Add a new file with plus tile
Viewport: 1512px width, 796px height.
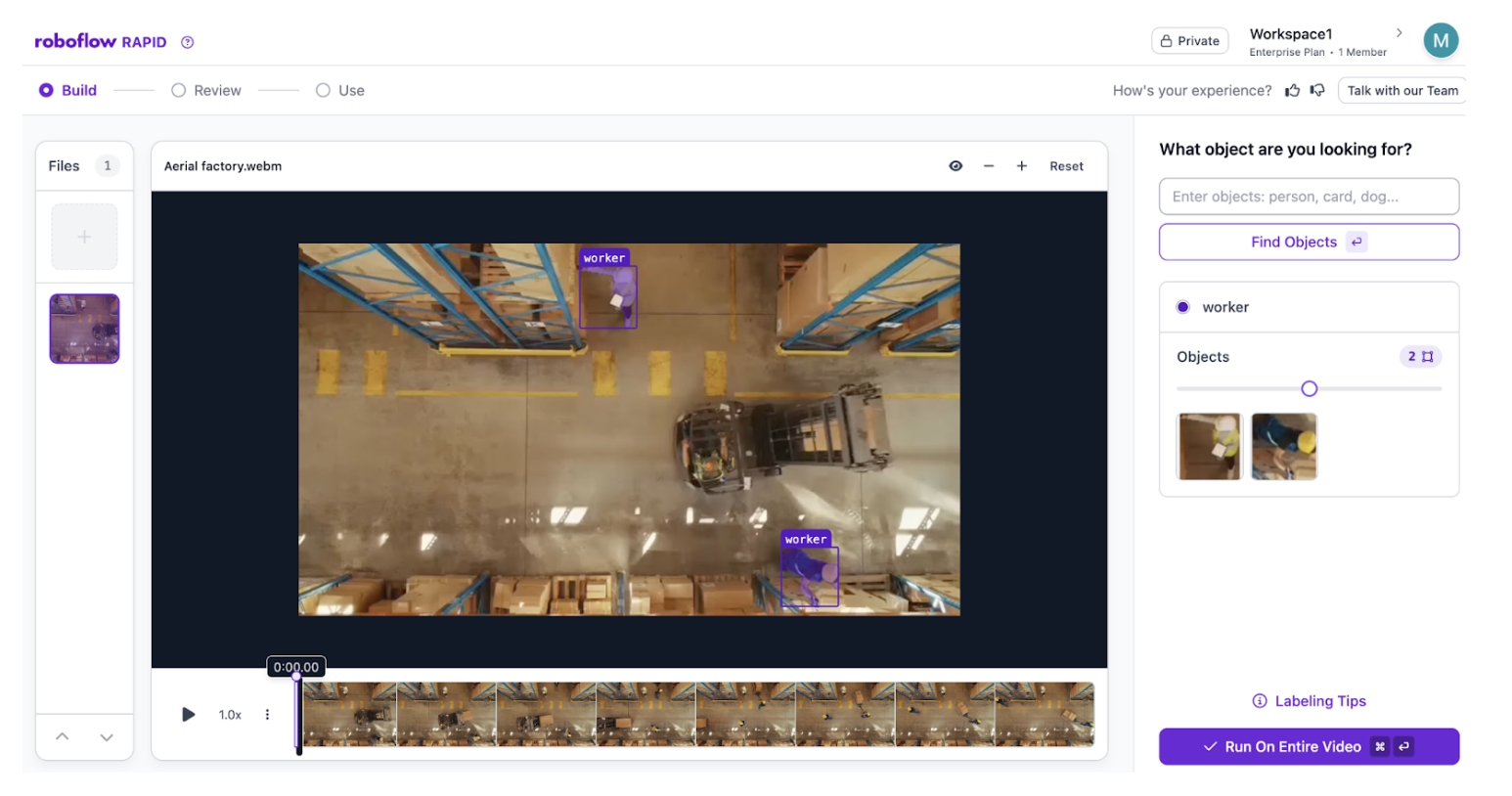click(84, 237)
